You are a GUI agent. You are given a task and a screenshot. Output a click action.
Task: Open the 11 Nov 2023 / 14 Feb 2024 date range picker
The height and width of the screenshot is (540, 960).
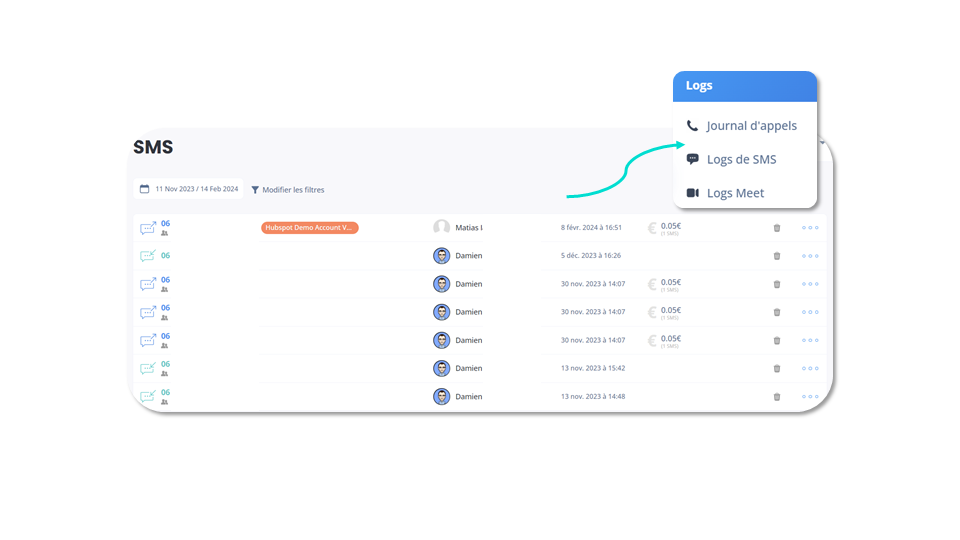pyautogui.click(x=189, y=189)
